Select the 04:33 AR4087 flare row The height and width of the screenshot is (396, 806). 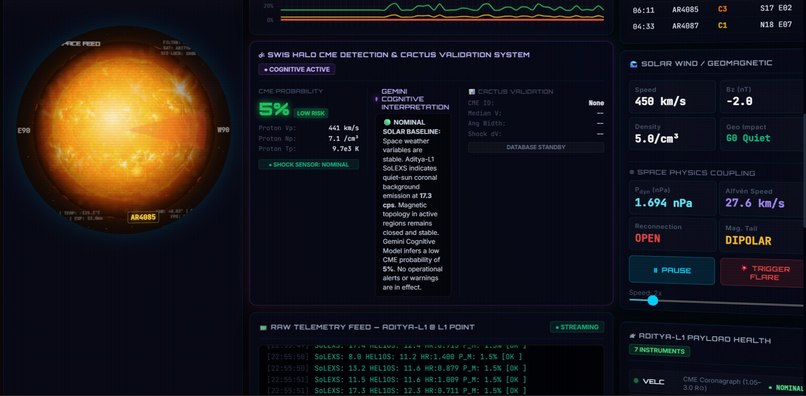(712, 25)
